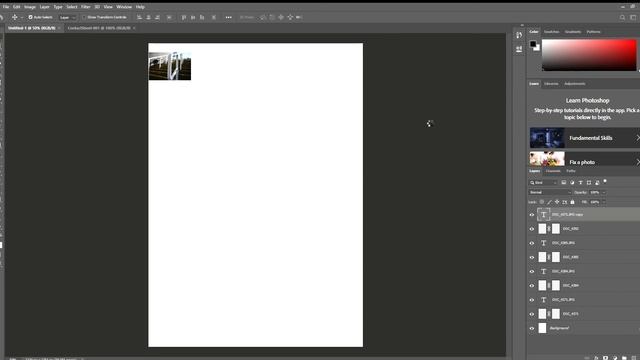Open the Properties panel icon in collapsed dock
The image size is (640, 360).
[519, 49]
